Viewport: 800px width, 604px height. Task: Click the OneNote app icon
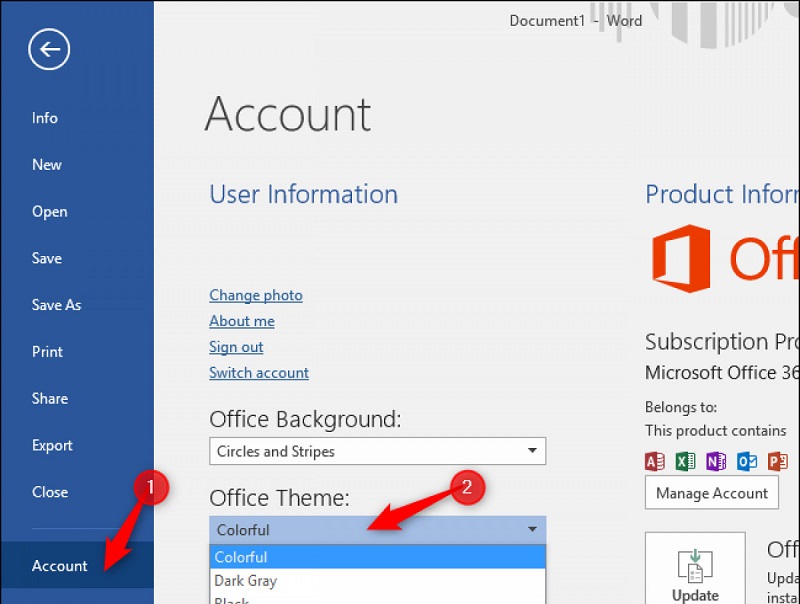(716, 461)
